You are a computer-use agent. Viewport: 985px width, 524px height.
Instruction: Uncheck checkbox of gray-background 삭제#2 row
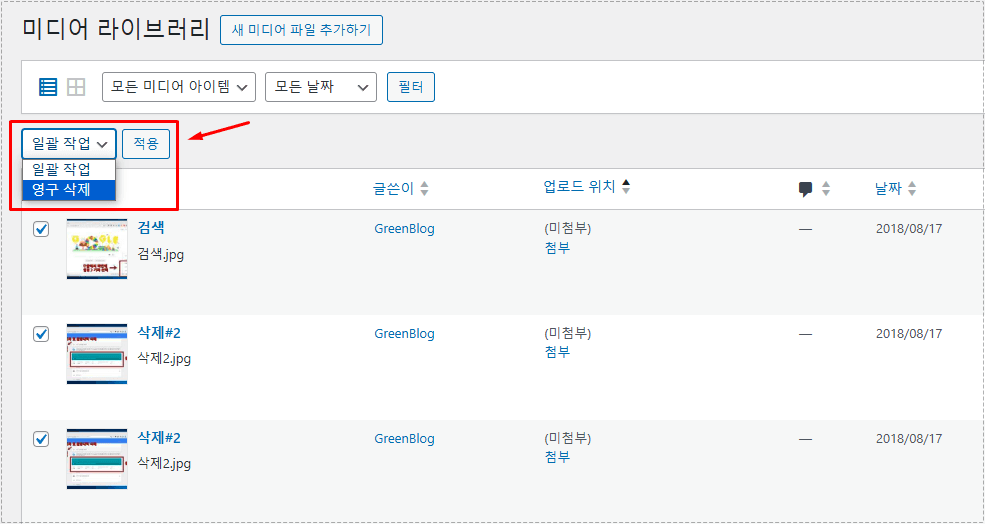[x=41, y=439]
